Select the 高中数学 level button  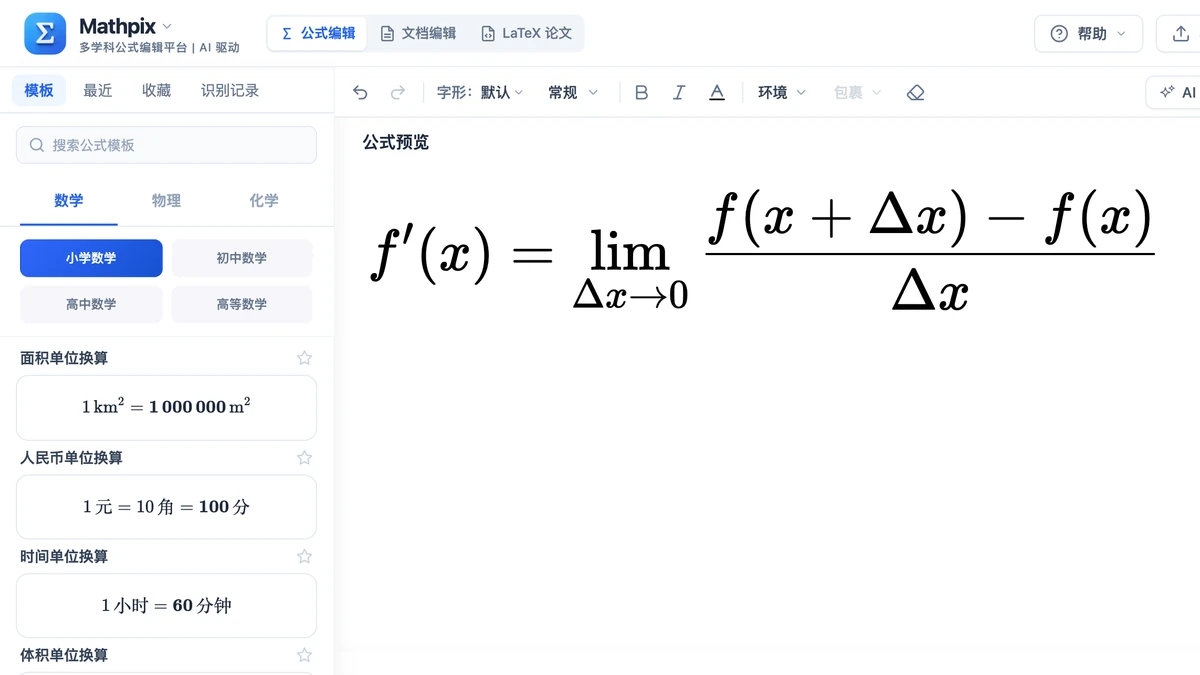click(91, 304)
